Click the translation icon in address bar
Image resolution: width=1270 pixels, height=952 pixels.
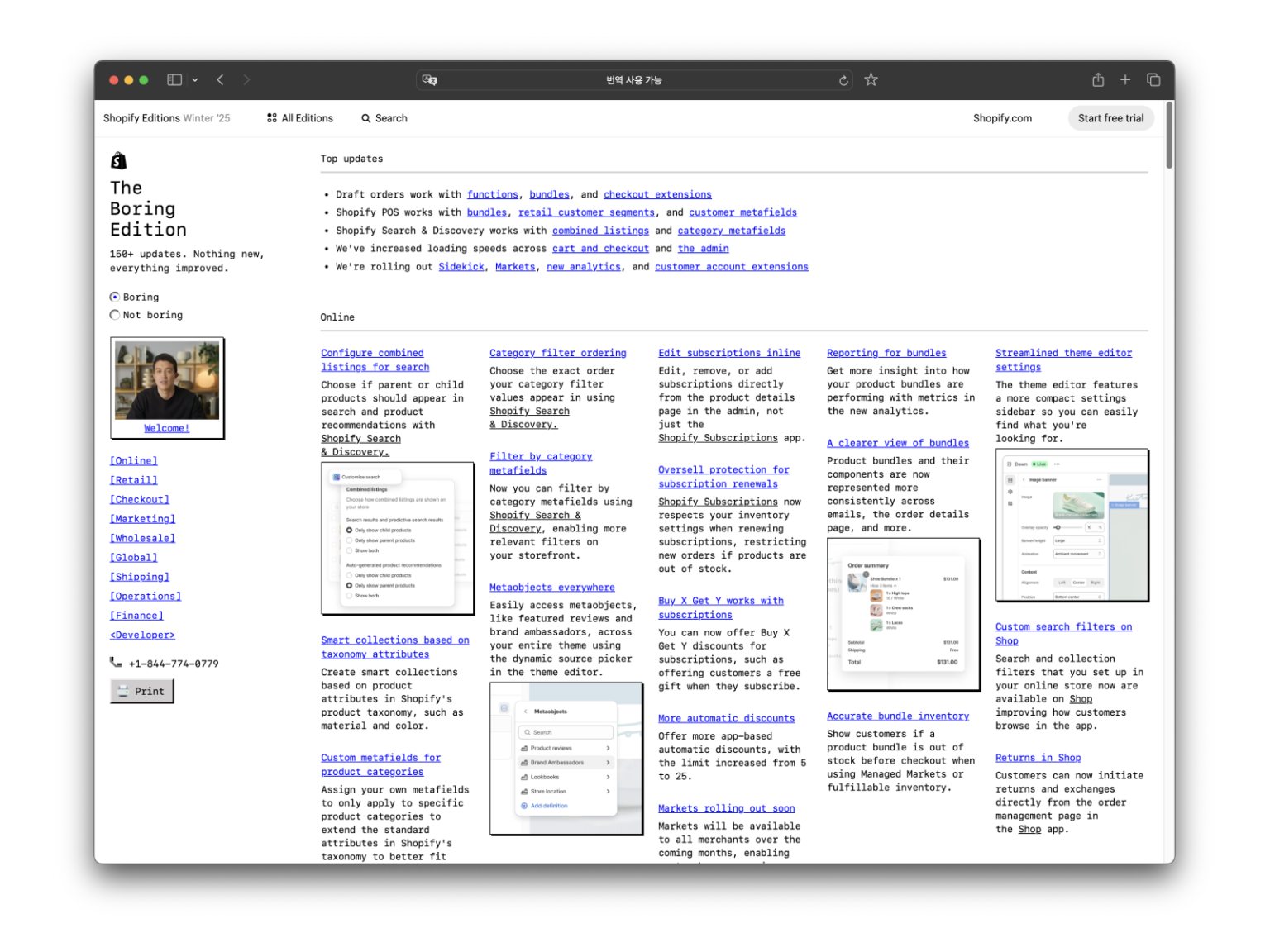point(430,80)
